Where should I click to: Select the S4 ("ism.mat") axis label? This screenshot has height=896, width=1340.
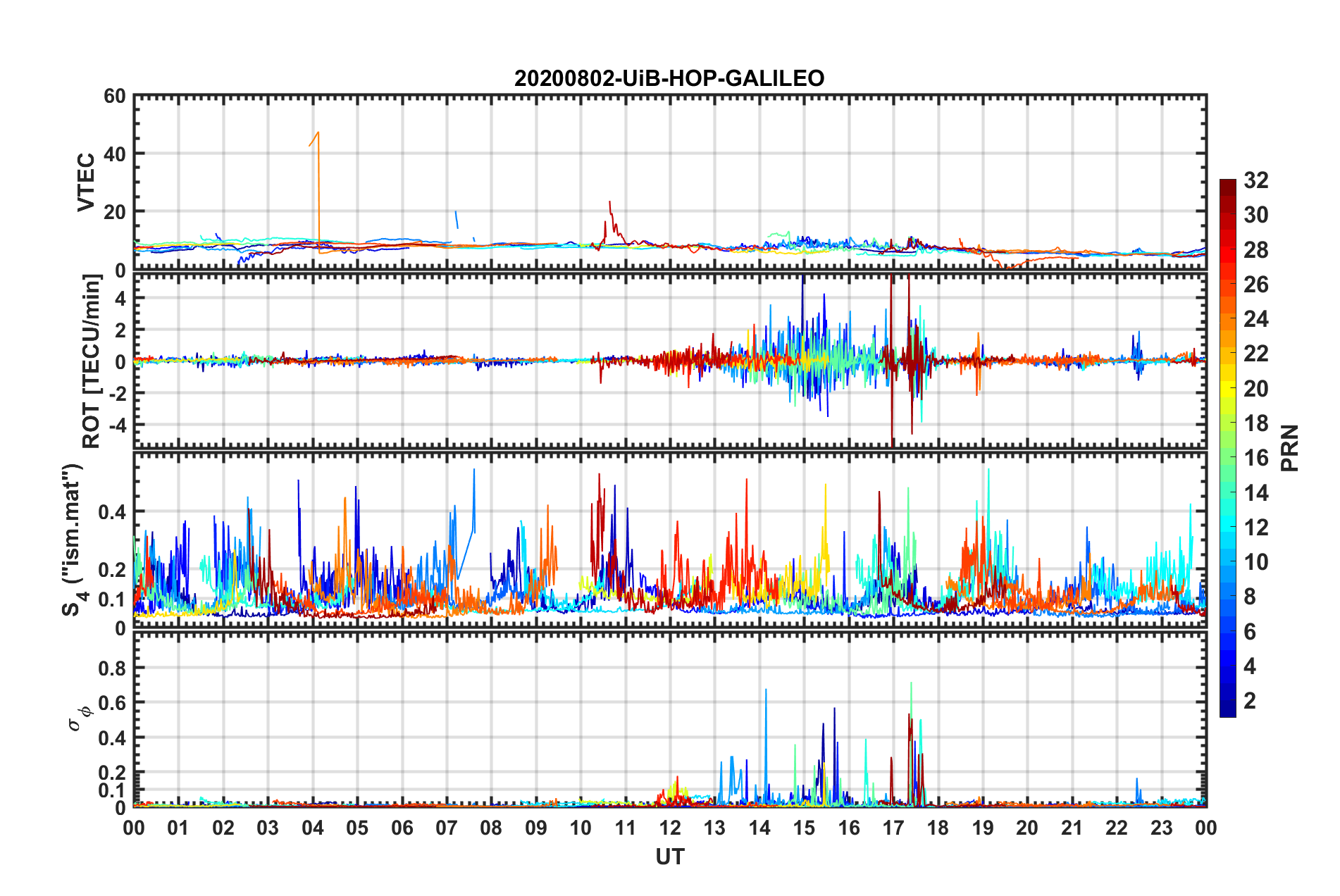pyautogui.click(x=74, y=540)
